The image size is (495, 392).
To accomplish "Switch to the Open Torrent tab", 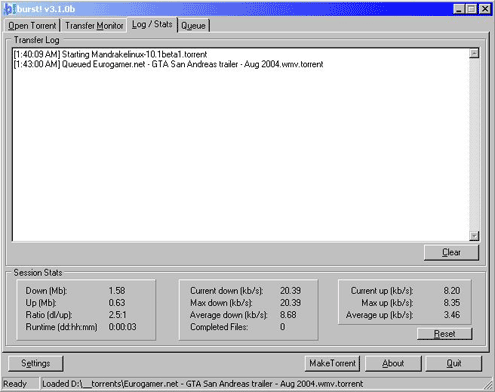I will click(x=32, y=26).
